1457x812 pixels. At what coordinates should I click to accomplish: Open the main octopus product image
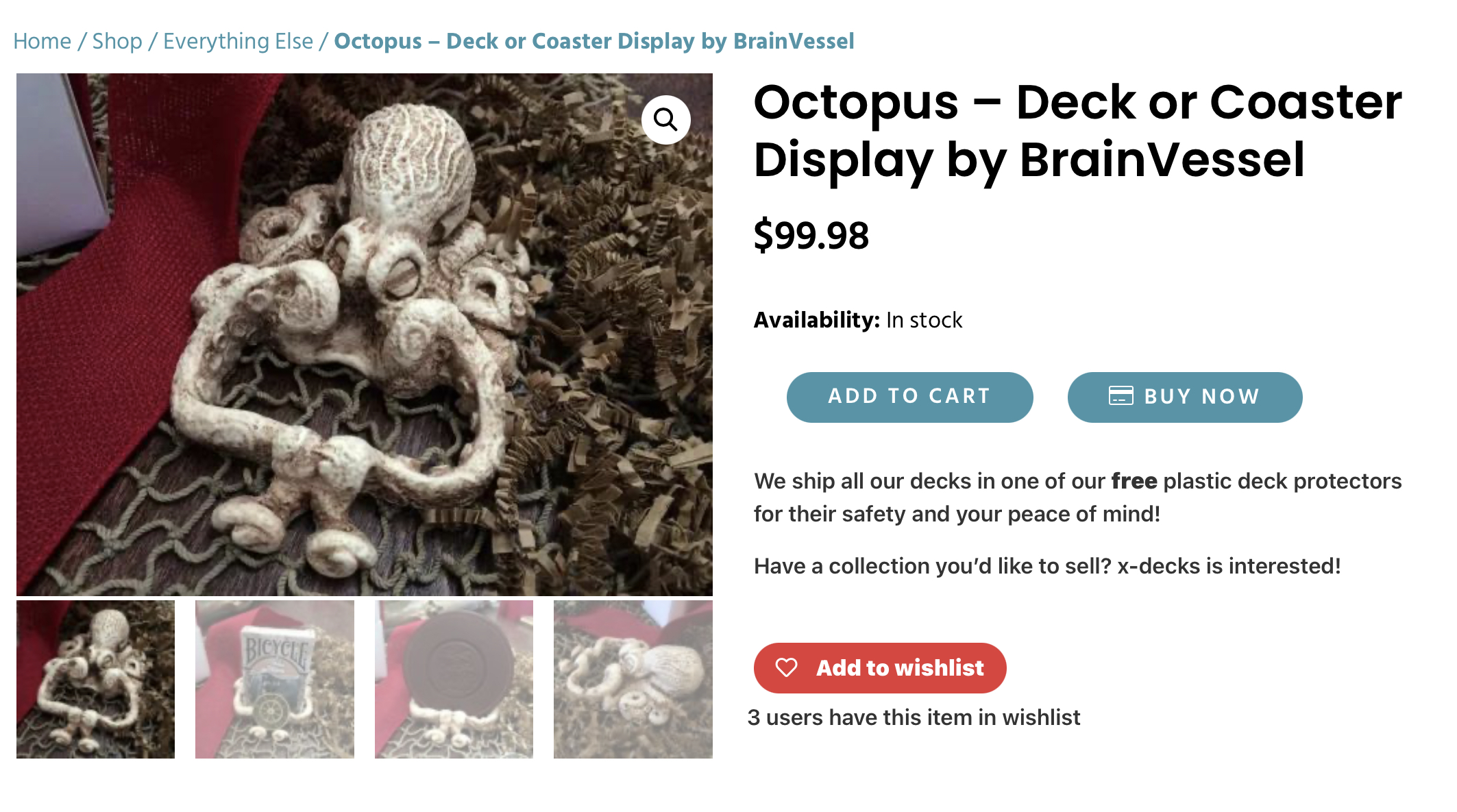point(364,334)
